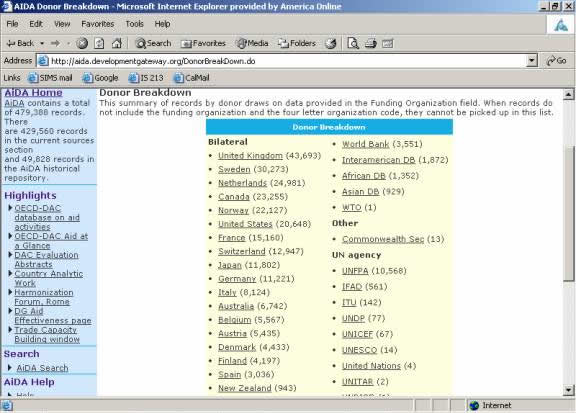Click the Asian DB link
The width and height of the screenshot is (576, 413).
360,191
